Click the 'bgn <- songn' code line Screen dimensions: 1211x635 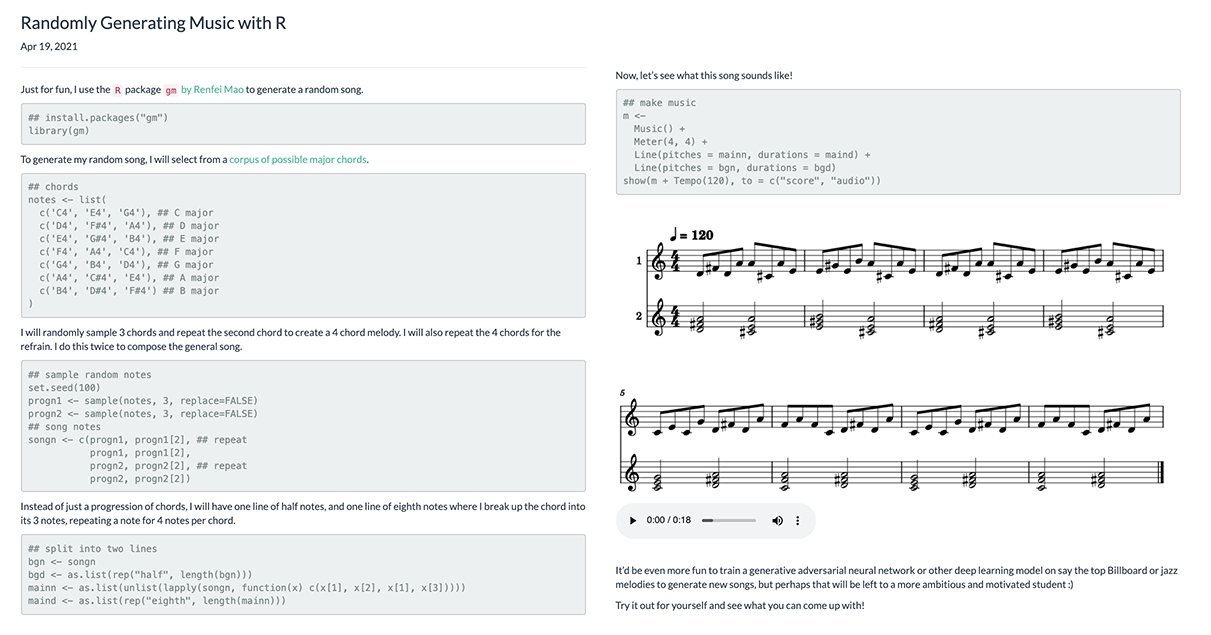coord(62,562)
